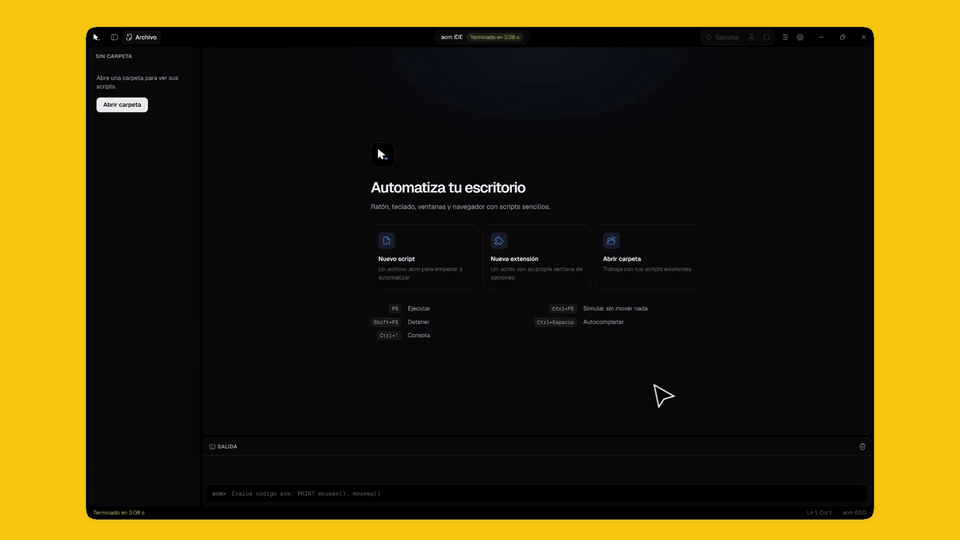Open the Archivo menu
This screenshot has height=540, width=960.
(x=141, y=37)
